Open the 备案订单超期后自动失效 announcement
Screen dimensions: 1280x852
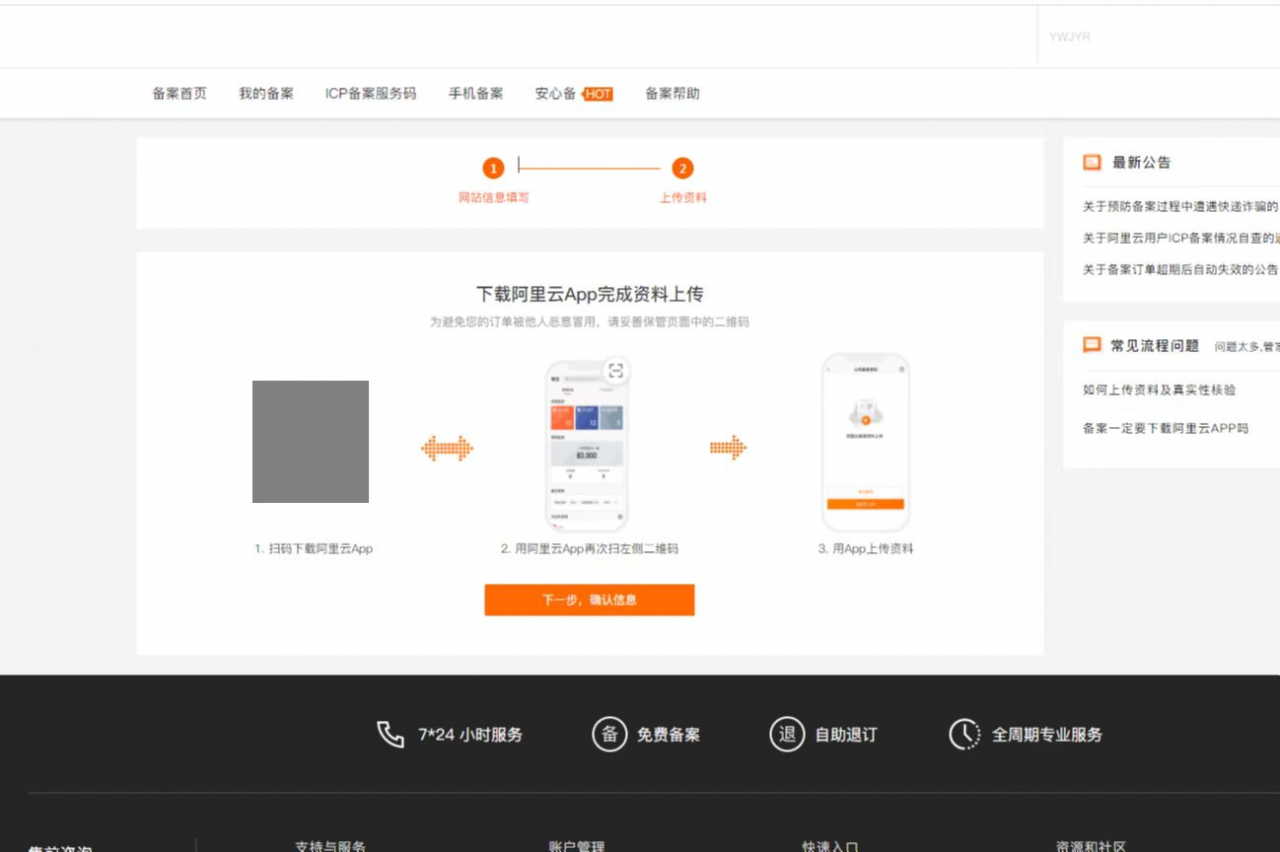(1180, 269)
